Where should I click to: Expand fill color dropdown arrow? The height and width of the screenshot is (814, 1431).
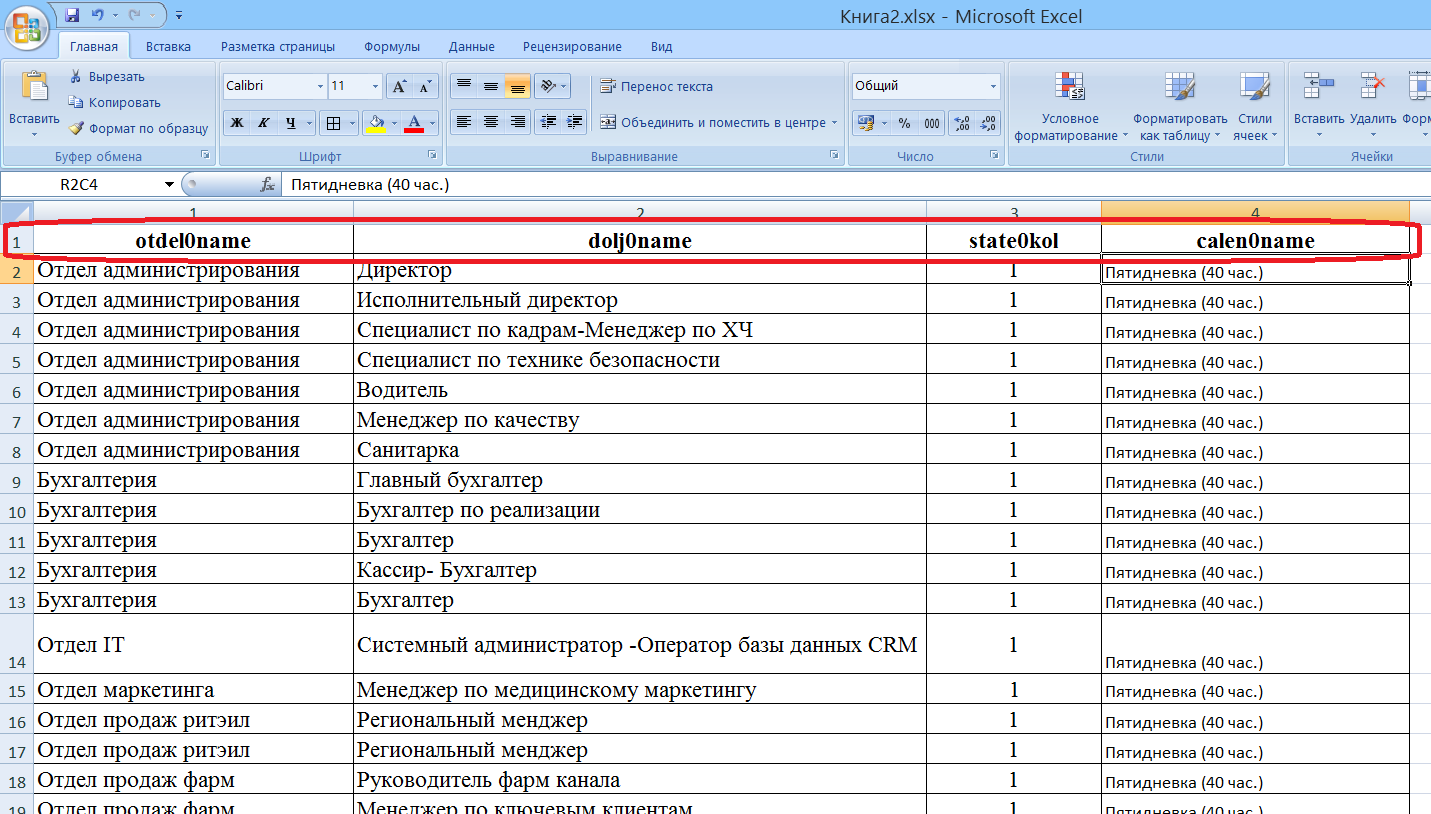tap(394, 123)
